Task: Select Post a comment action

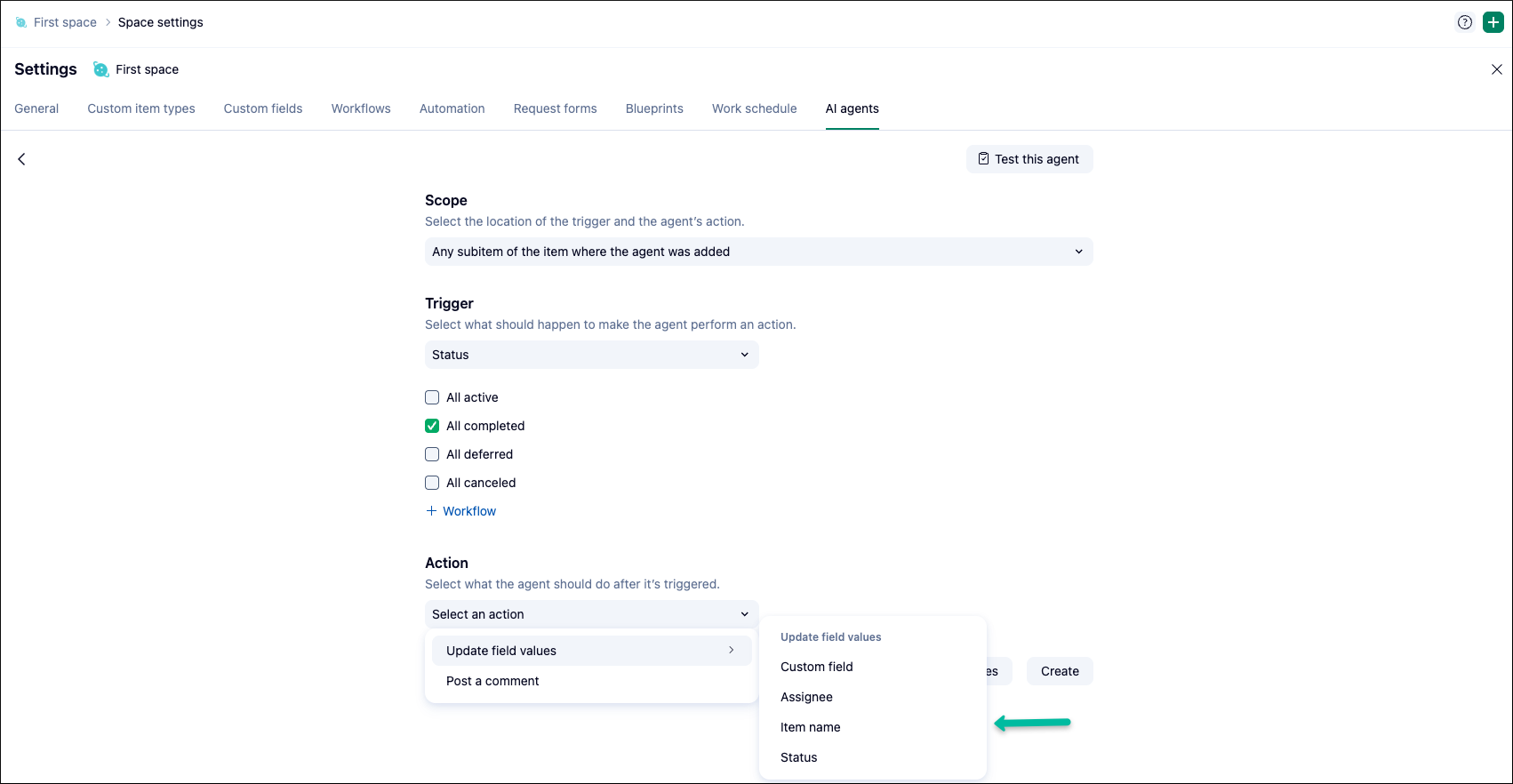Action: click(492, 681)
